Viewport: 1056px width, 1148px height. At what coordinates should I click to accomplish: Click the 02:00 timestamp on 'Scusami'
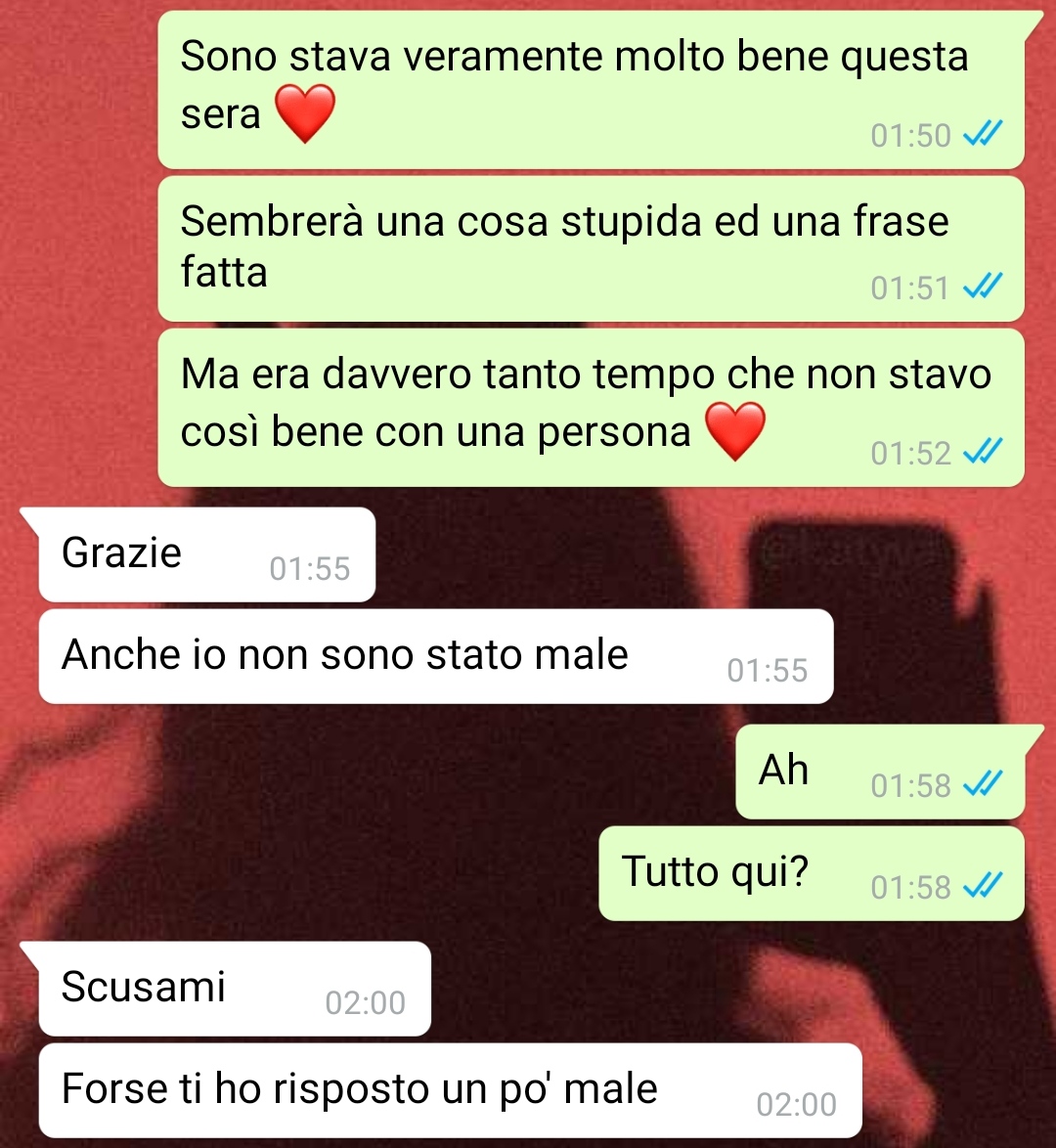(366, 1003)
